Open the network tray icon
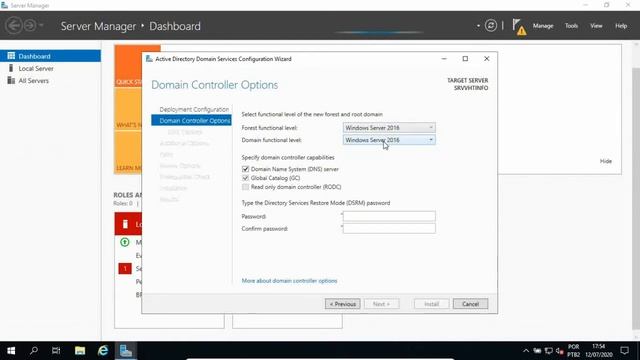Screen dimensions: 640x360 pos(549,351)
